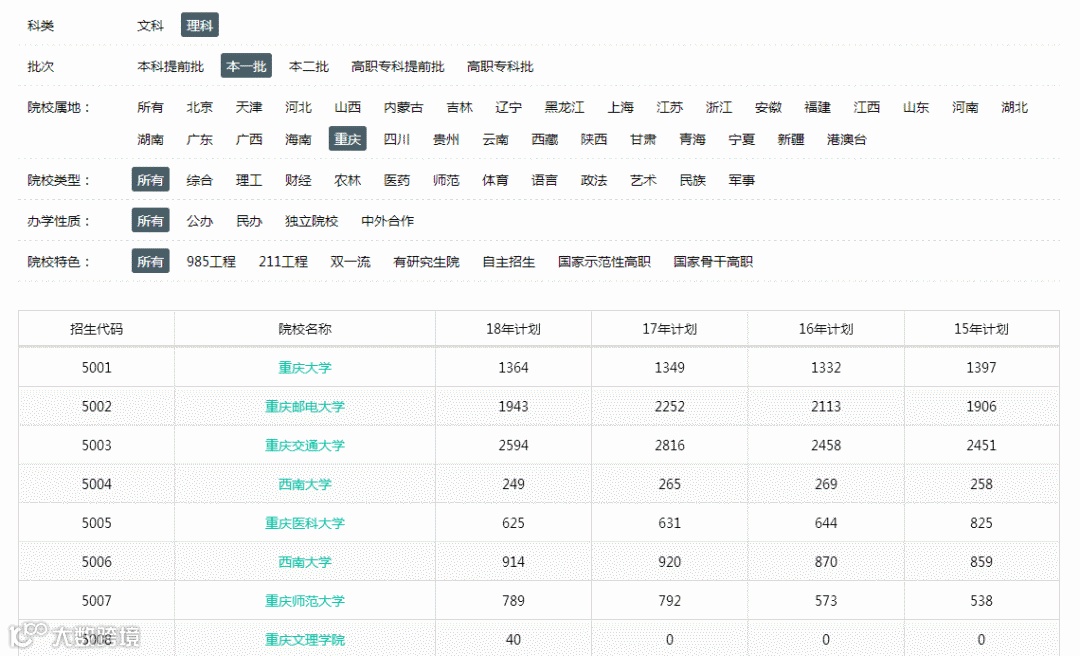The width and height of the screenshot is (1080, 656).
Task: Filter schools by 港澳台 location
Action: [x=847, y=139]
